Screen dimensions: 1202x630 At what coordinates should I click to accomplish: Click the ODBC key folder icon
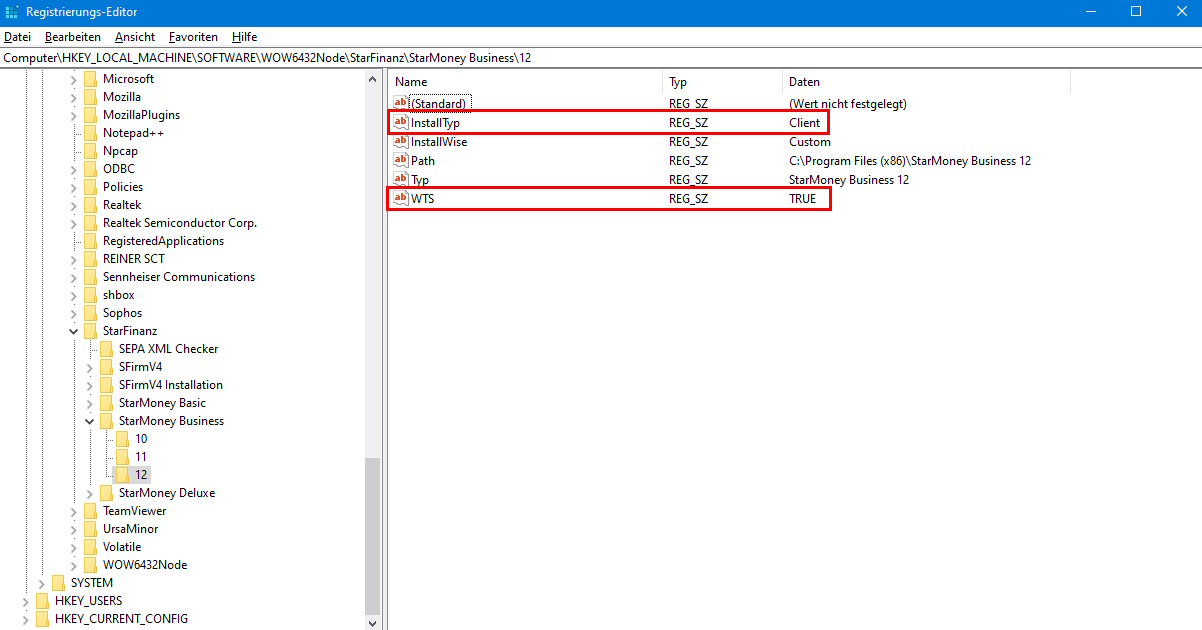(90, 169)
